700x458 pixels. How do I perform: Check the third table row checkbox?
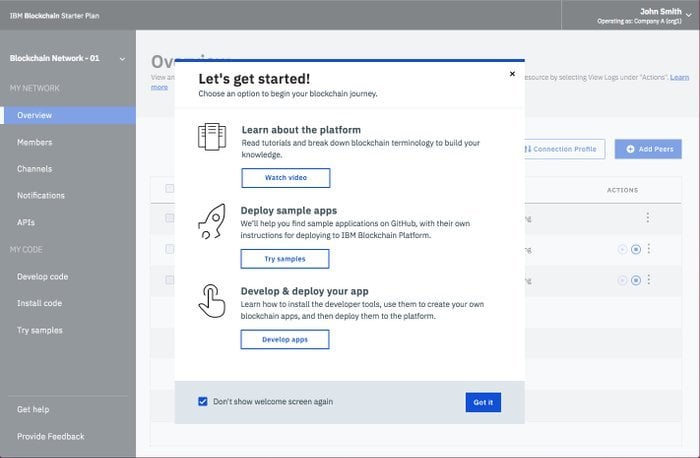[x=170, y=280]
